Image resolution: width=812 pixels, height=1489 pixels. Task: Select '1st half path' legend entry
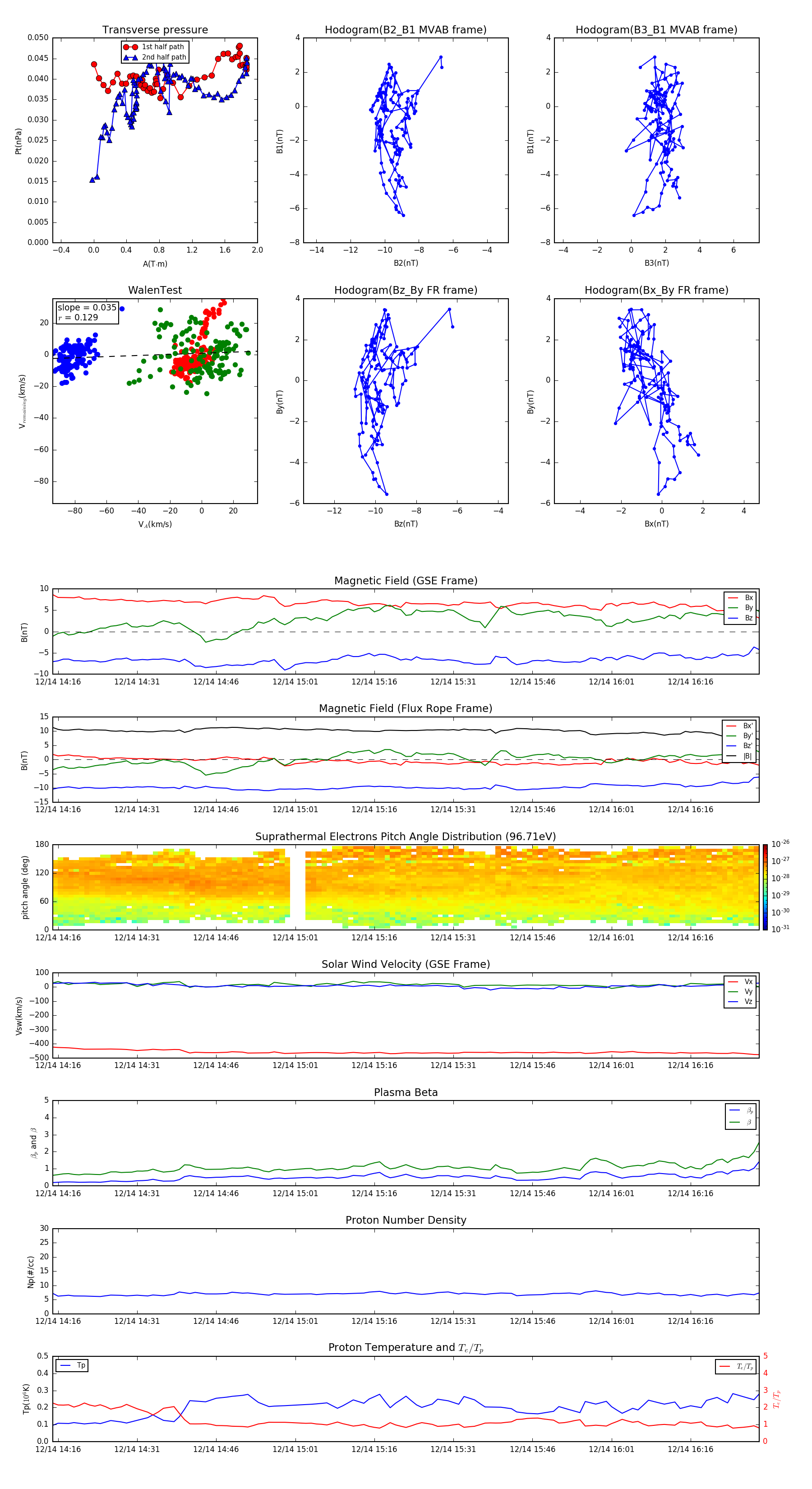point(154,47)
